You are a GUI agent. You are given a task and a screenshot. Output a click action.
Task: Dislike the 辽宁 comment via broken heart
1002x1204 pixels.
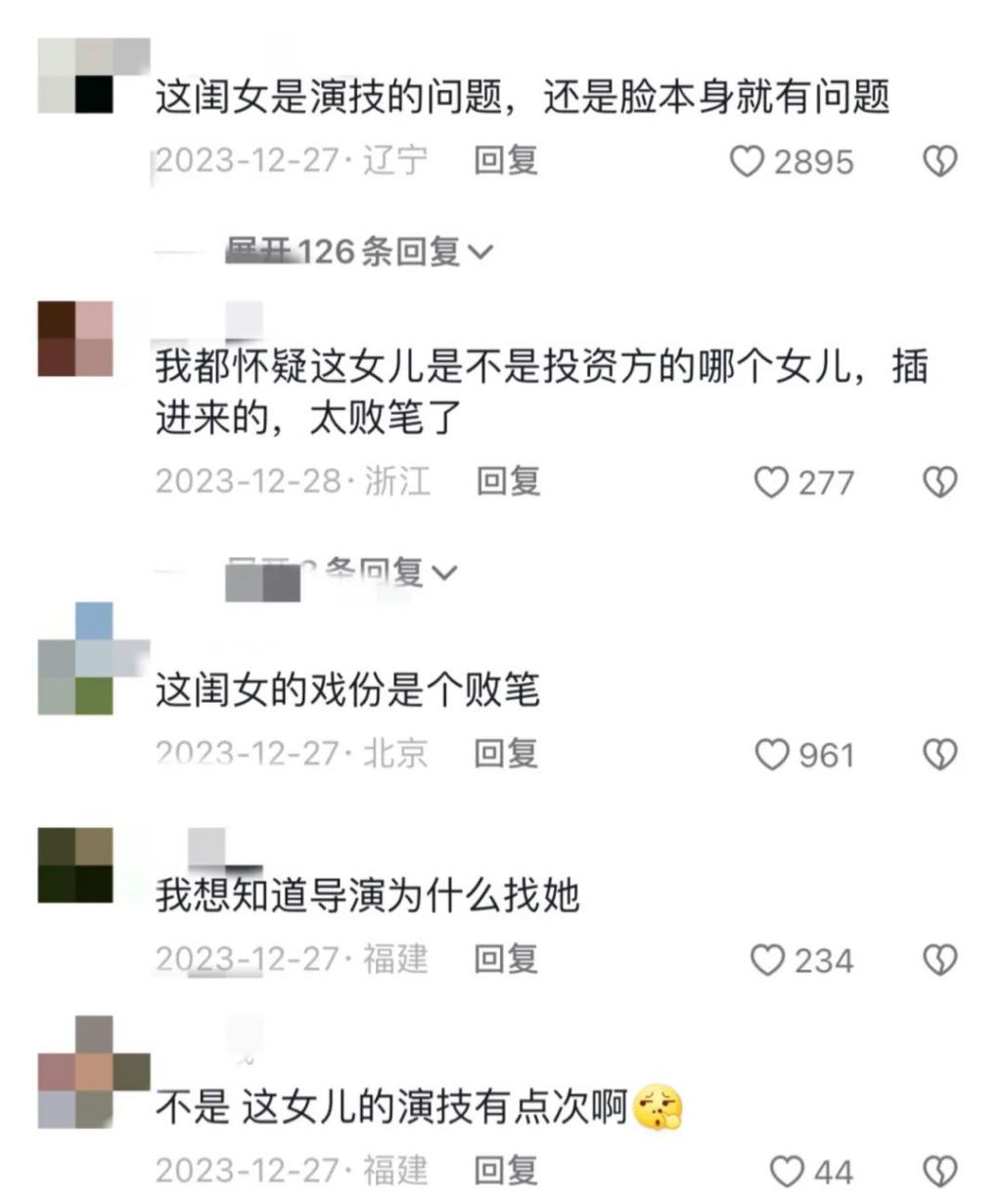(940, 162)
